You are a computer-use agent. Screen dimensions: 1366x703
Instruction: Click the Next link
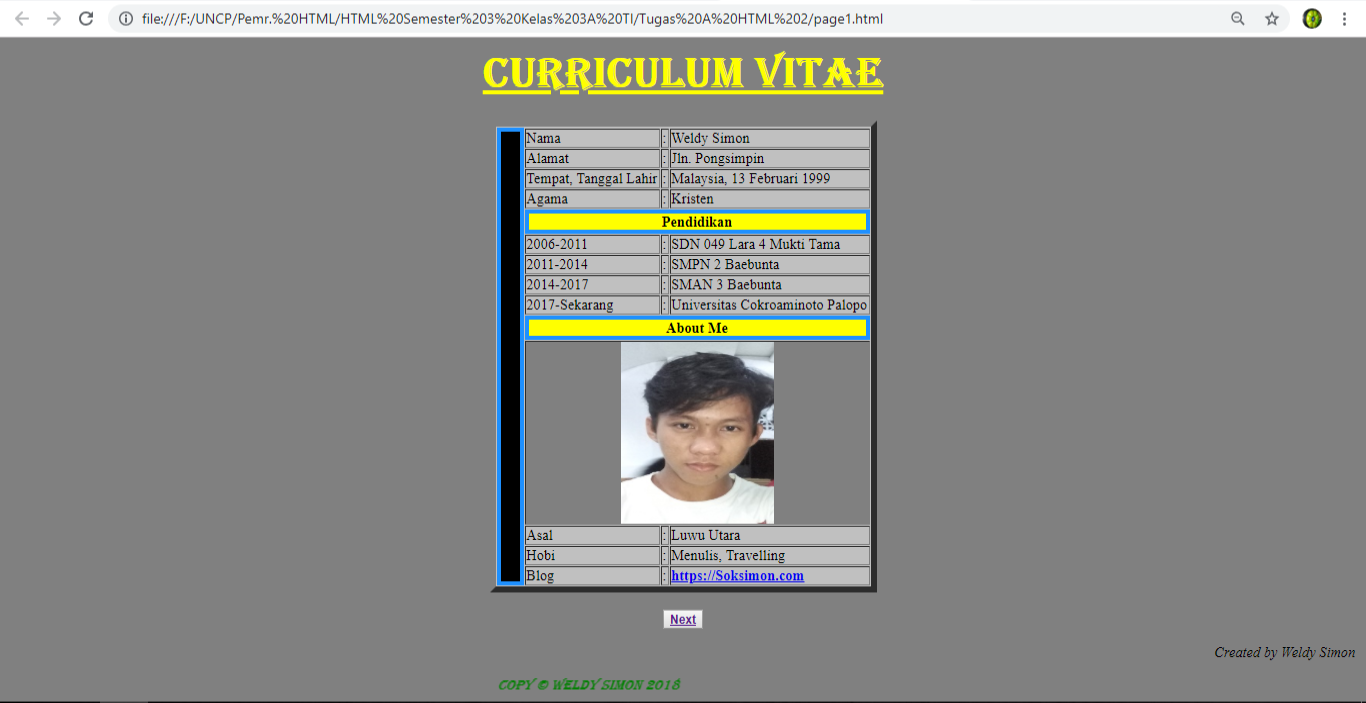click(683, 620)
